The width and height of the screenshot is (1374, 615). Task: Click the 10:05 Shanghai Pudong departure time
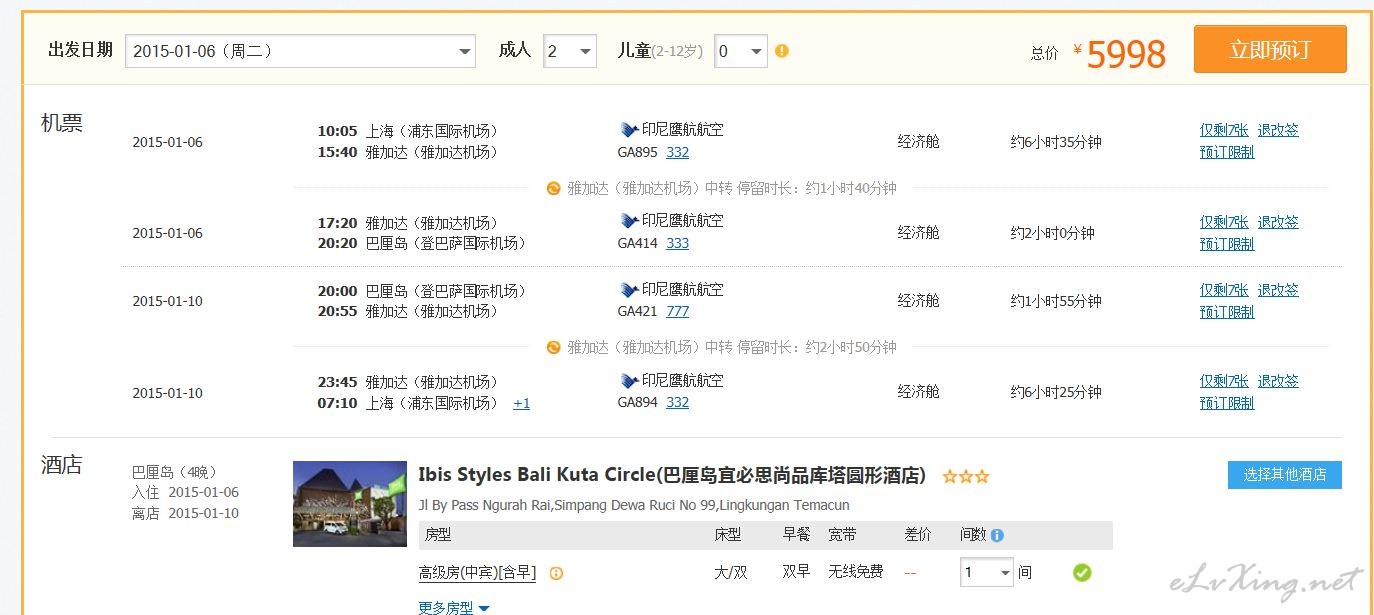coord(337,131)
